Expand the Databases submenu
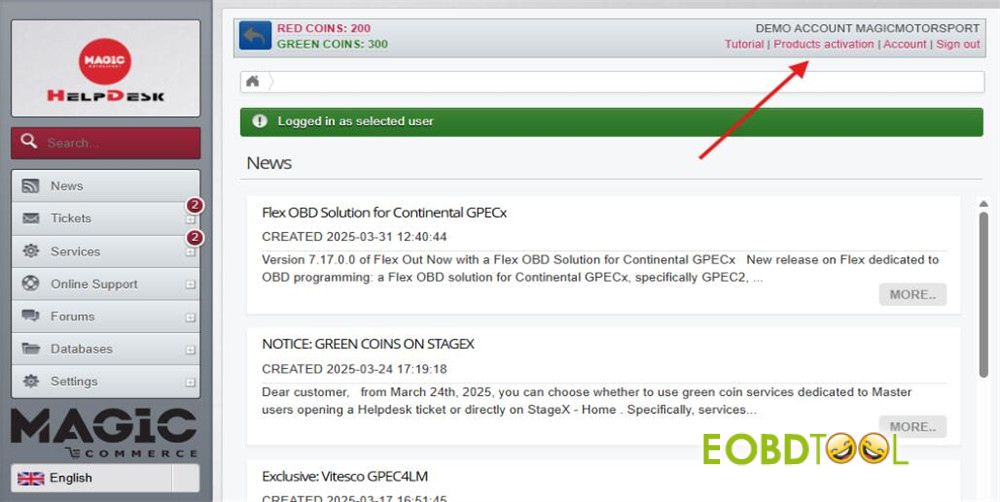The height and width of the screenshot is (502, 1000). (190, 350)
